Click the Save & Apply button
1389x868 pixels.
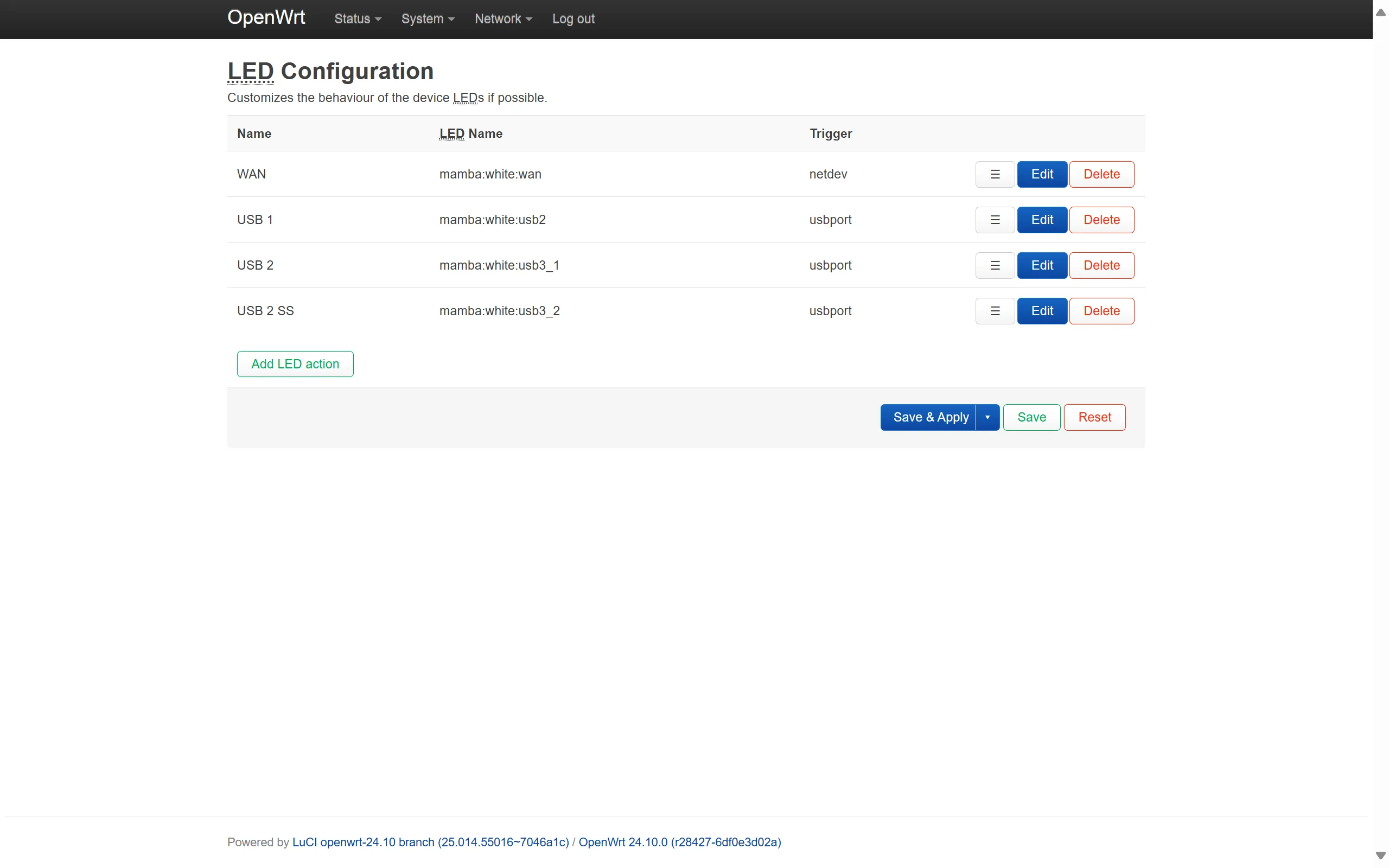[x=928, y=417]
